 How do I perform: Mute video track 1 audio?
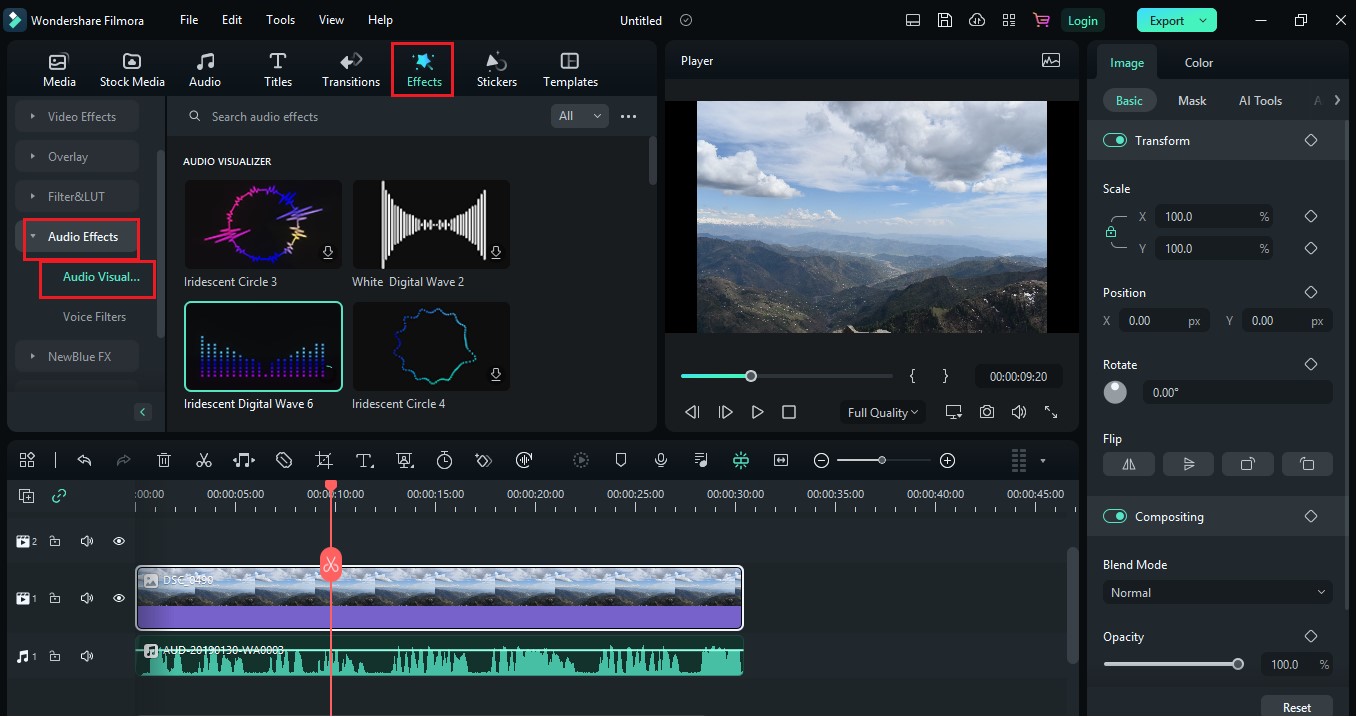click(87, 598)
